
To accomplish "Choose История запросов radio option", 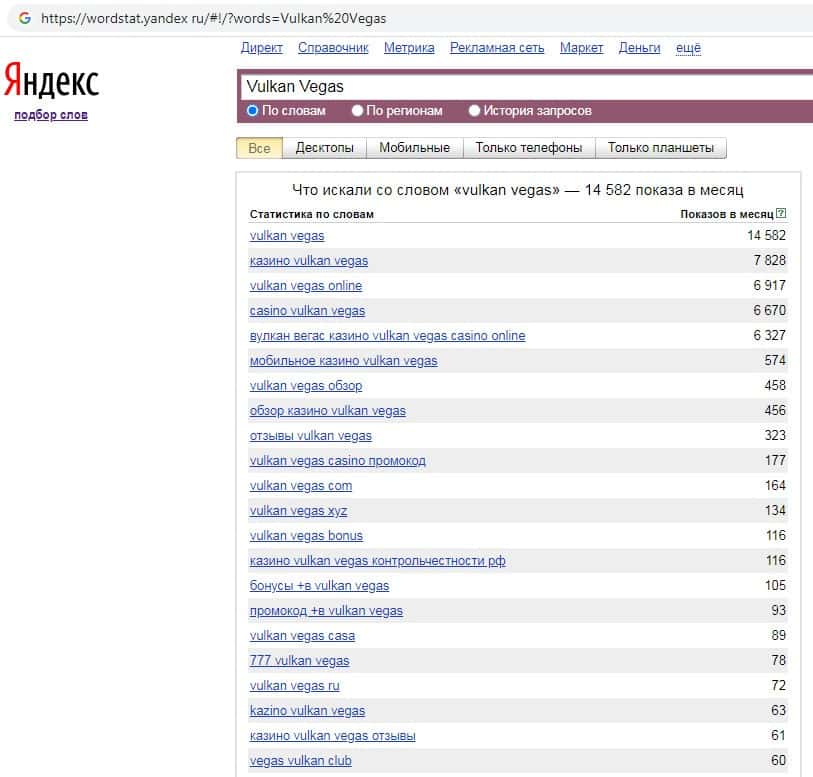I will 475,111.
